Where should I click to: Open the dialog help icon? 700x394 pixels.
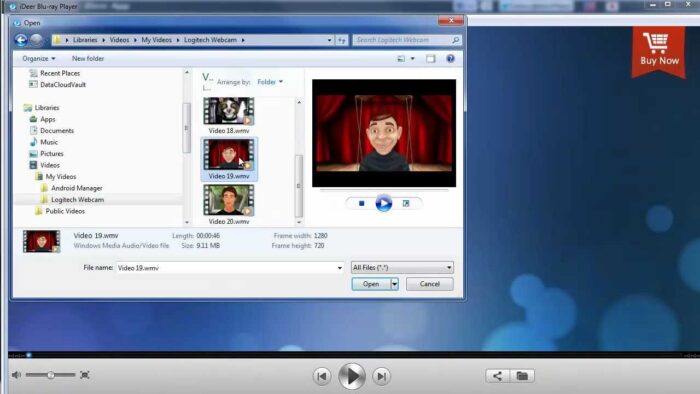[450, 58]
